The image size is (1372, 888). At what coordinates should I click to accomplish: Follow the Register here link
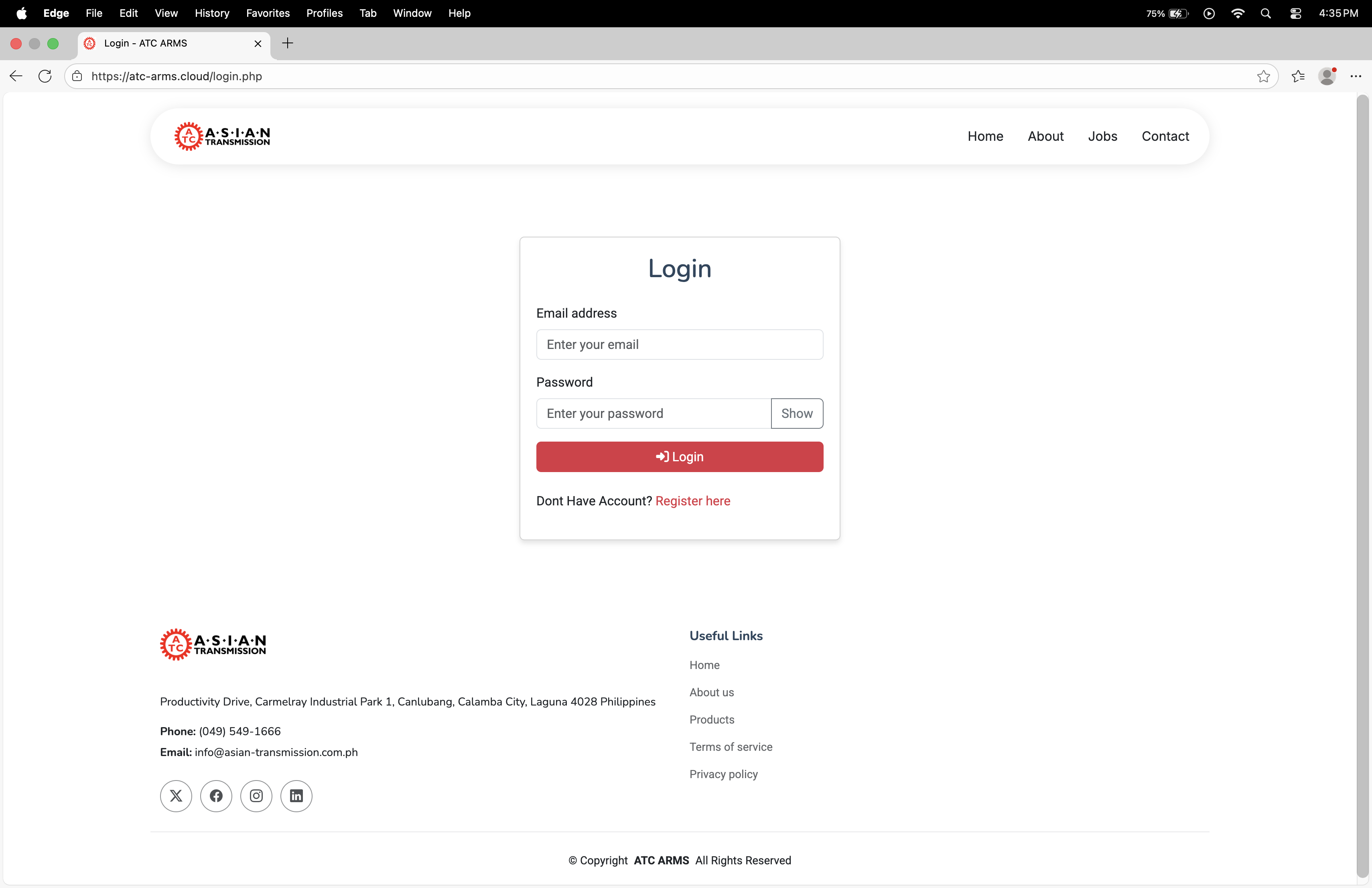tap(692, 501)
